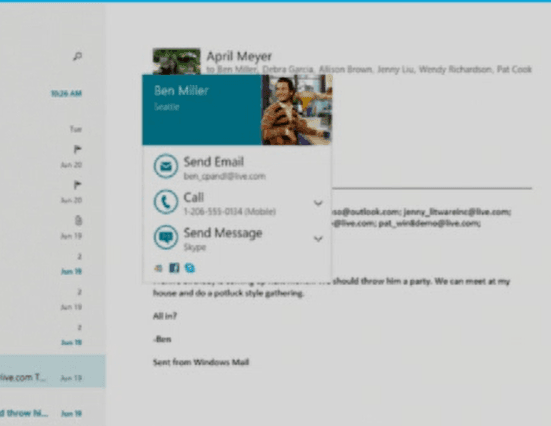The width and height of the screenshot is (551, 426).
Task: Click the Send Email envelope icon
Action: 166,166
